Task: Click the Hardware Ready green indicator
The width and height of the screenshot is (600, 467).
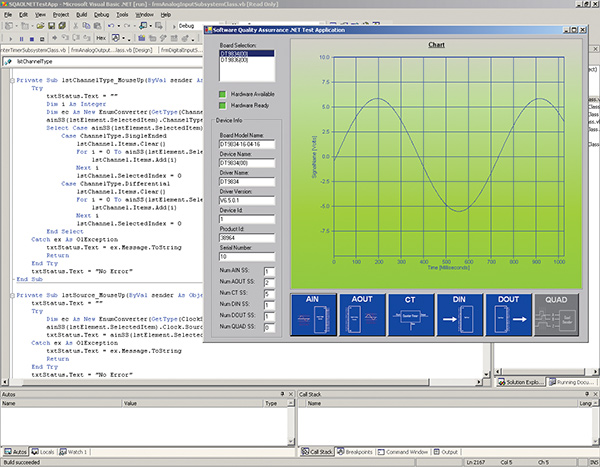Action: pyautogui.click(x=222, y=105)
